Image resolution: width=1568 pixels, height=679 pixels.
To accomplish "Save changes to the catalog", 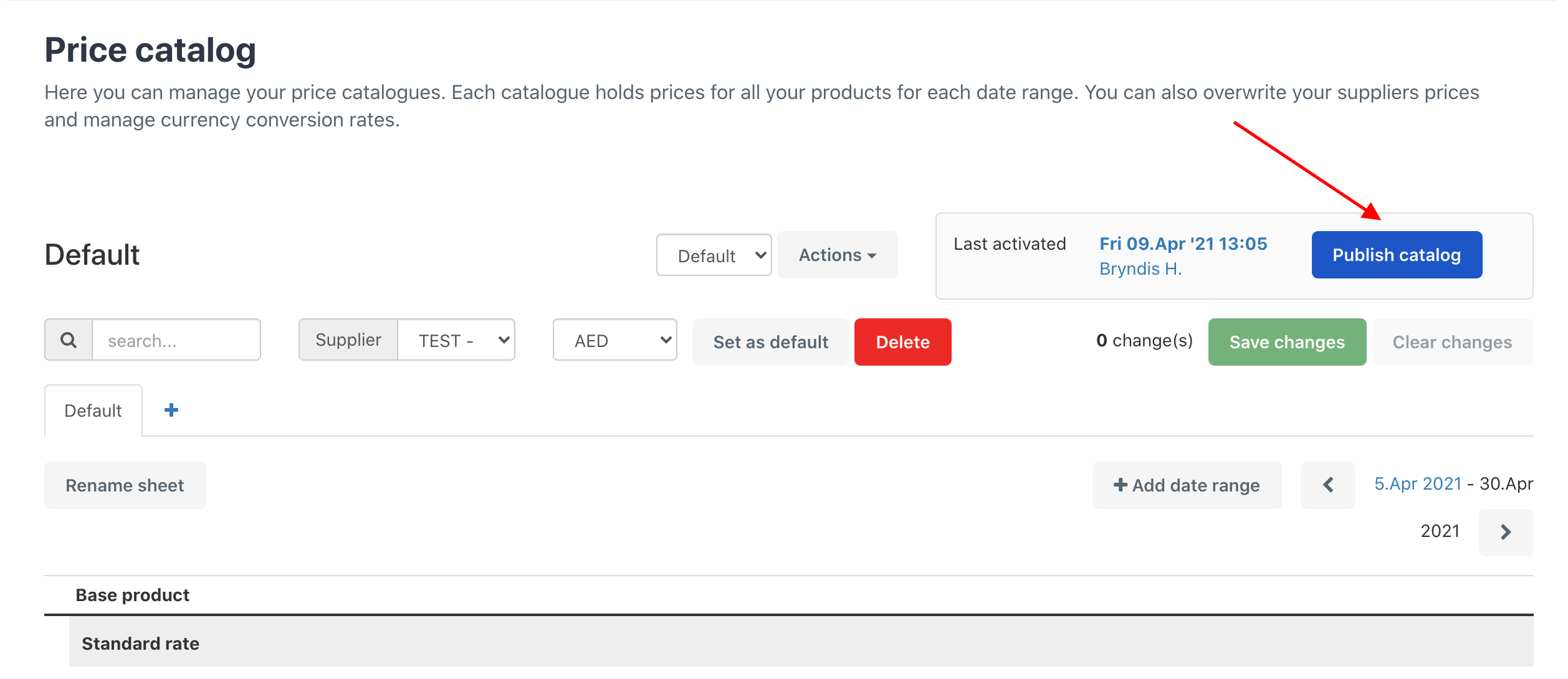I will 1287,342.
